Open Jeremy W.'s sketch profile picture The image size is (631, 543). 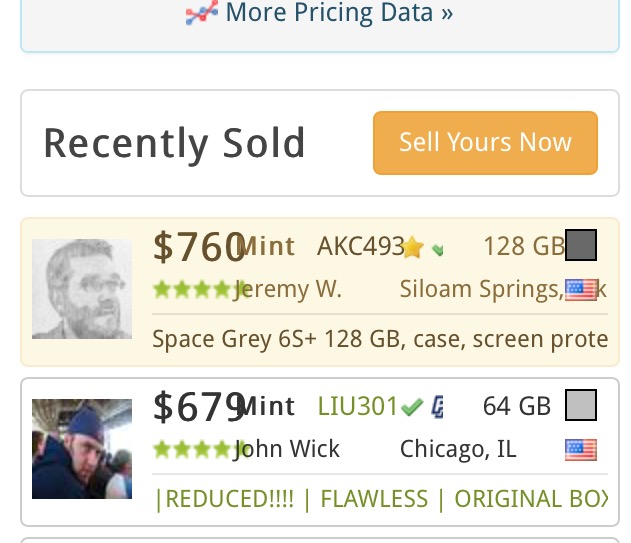82,289
